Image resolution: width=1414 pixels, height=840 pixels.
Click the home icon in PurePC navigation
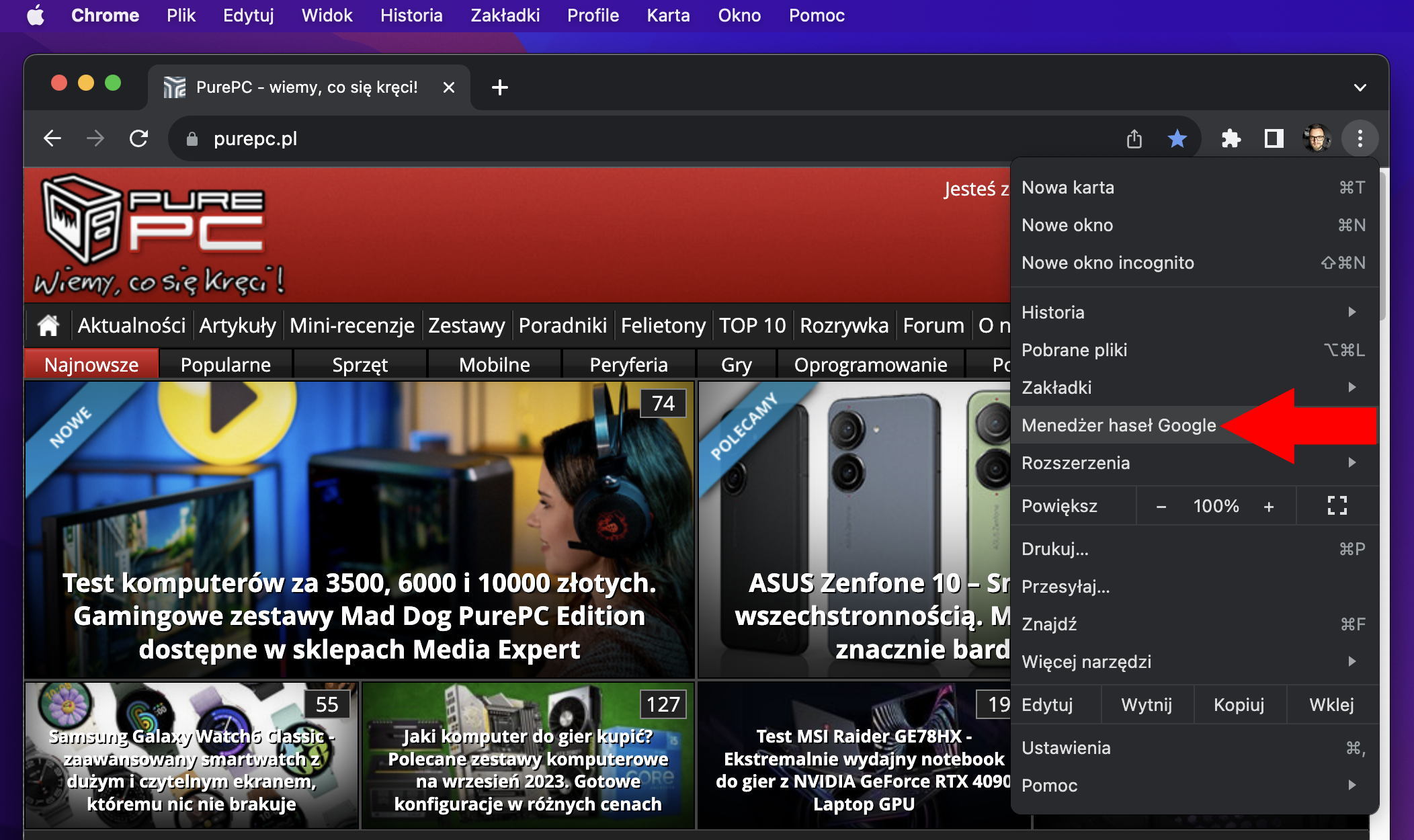pyautogui.click(x=48, y=325)
